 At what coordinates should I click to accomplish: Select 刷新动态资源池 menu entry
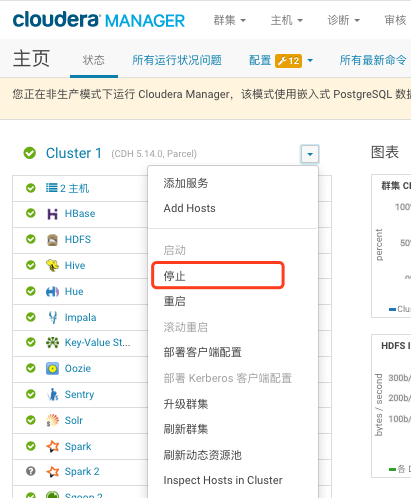[202, 455]
